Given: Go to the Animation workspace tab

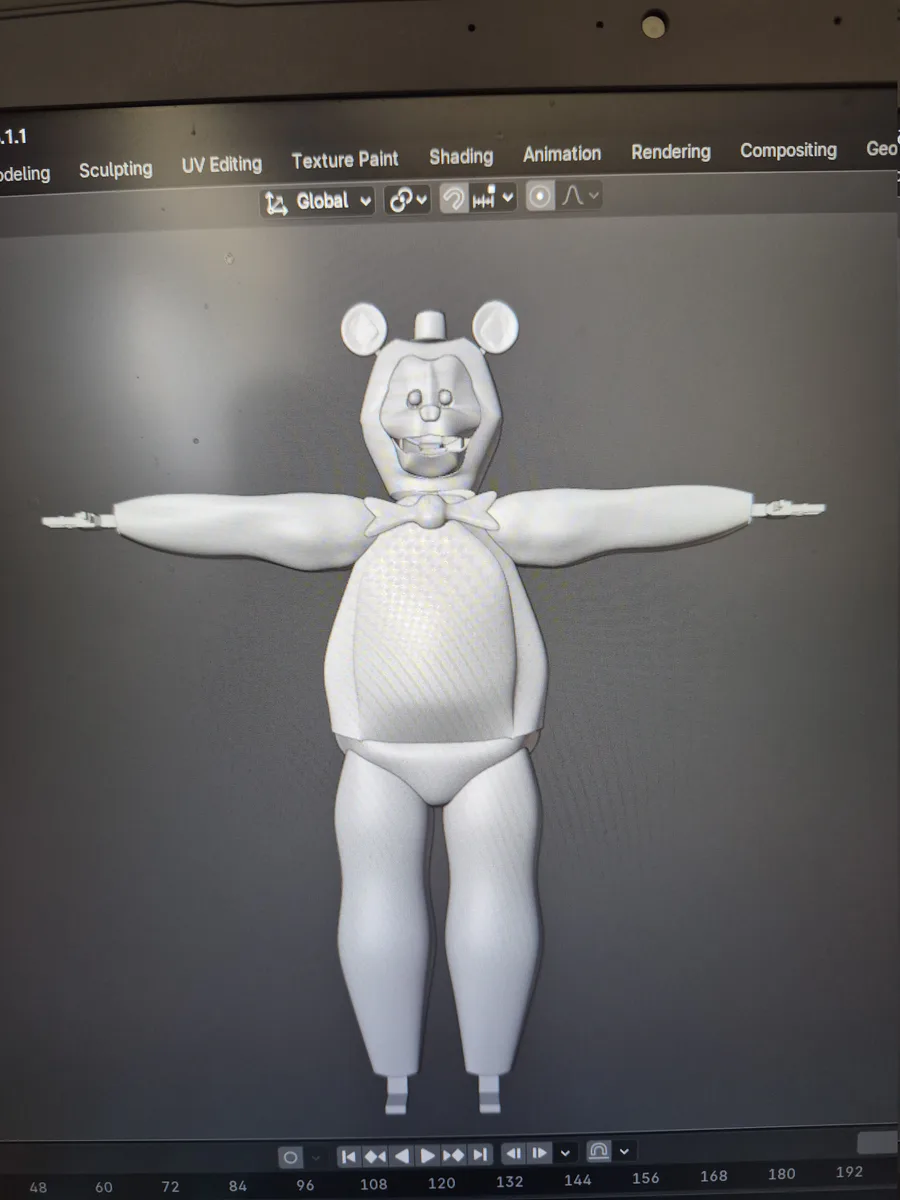Looking at the screenshot, I should [562, 153].
